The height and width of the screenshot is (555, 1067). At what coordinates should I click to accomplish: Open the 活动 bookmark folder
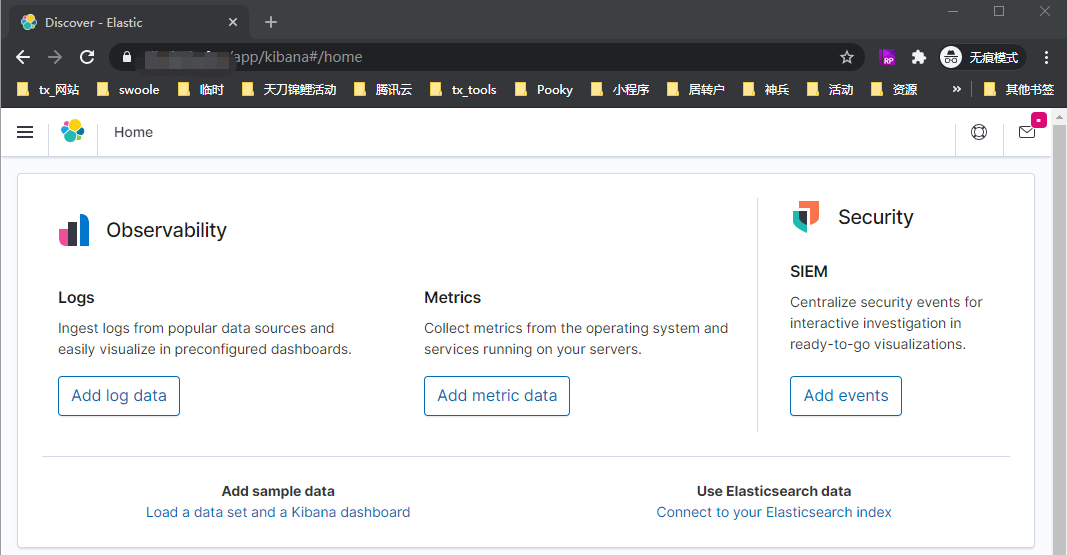click(x=830, y=90)
